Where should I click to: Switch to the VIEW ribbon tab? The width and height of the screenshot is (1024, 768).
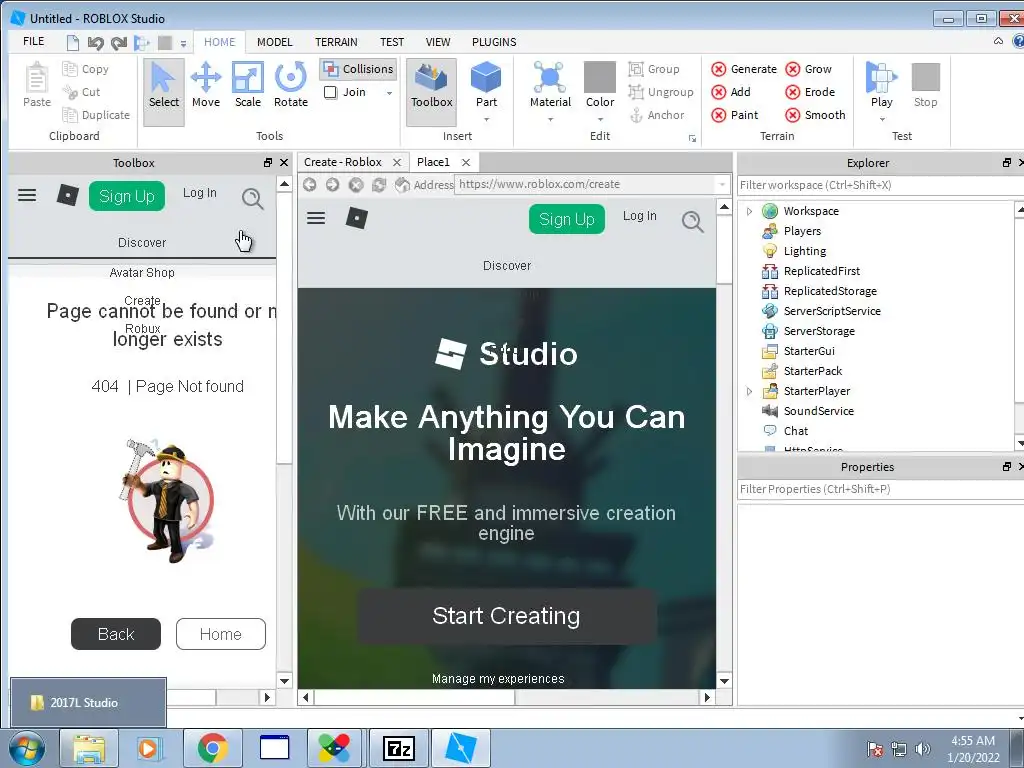[x=438, y=42]
